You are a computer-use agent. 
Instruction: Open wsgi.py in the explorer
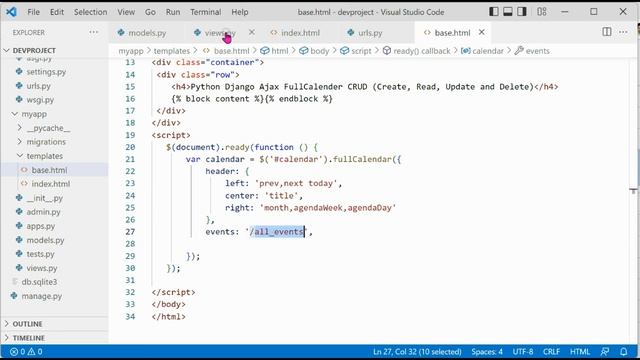point(40,100)
